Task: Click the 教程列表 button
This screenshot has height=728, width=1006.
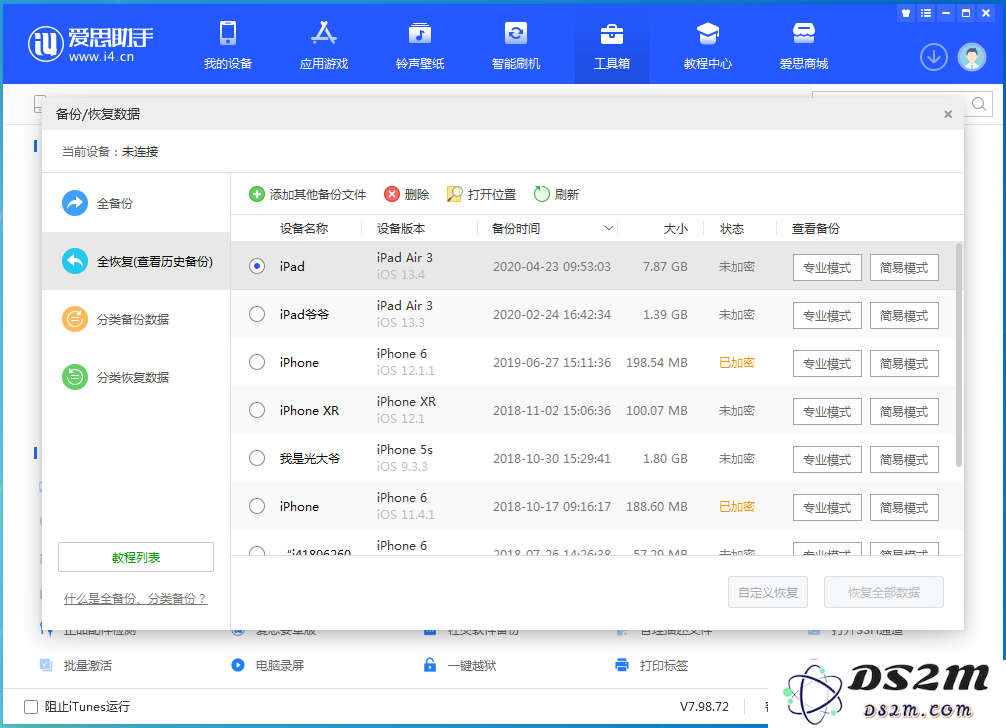Action: [136, 557]
